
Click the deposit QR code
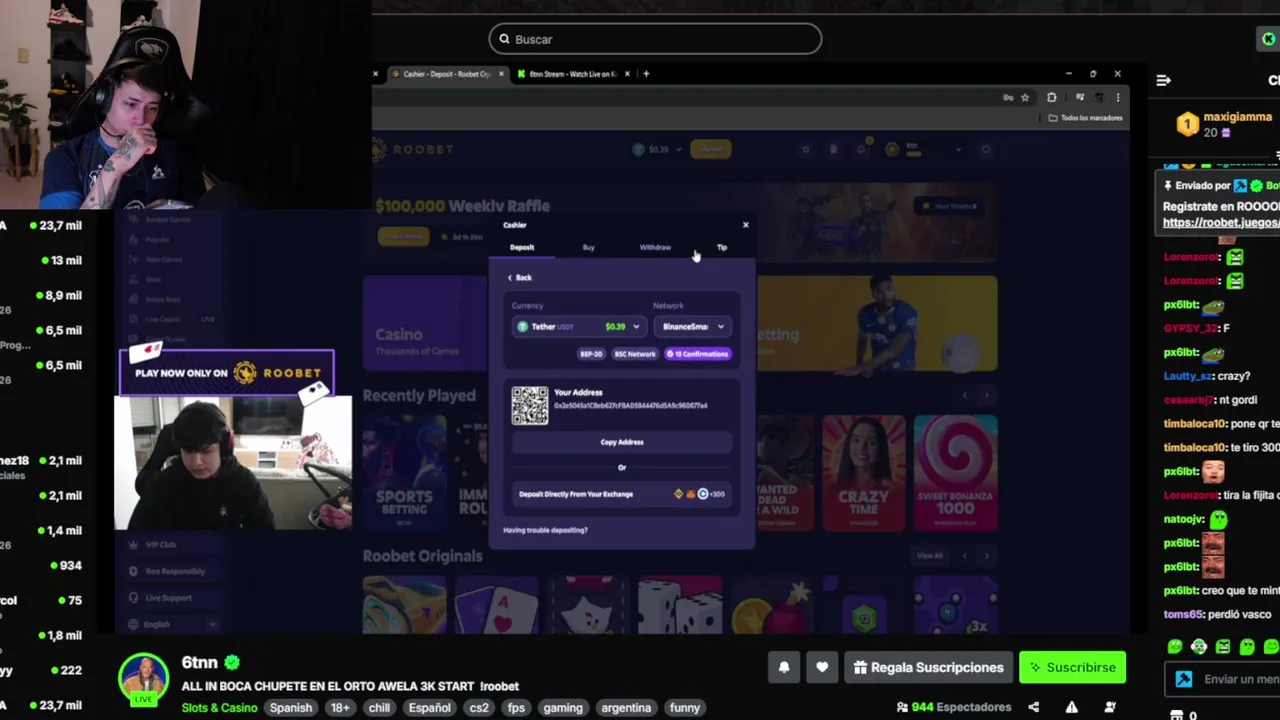pos(530,405)
